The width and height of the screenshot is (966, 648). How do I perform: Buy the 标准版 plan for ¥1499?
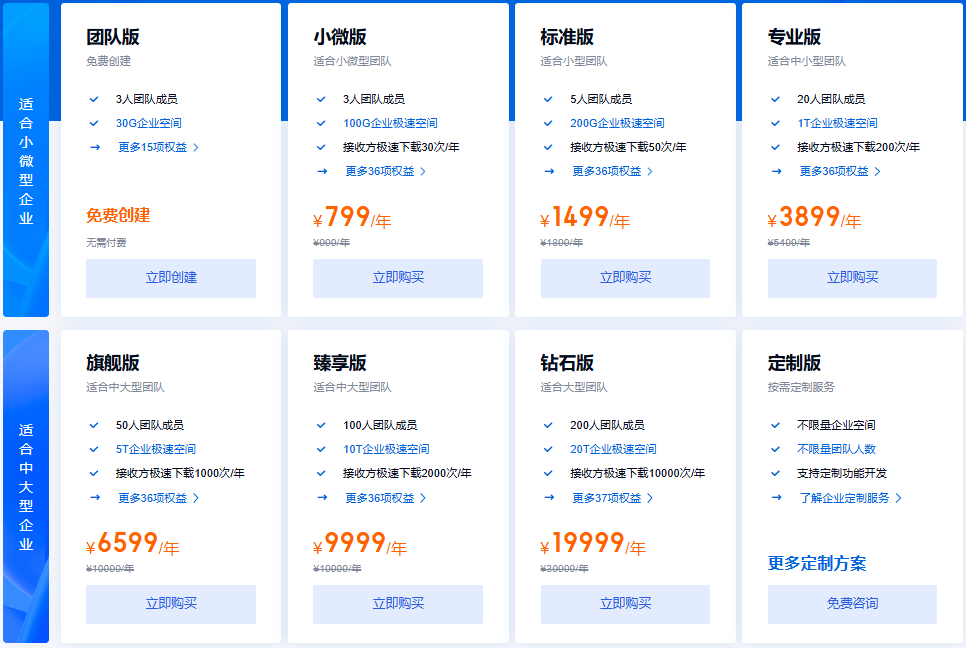[x=625, y=278]
